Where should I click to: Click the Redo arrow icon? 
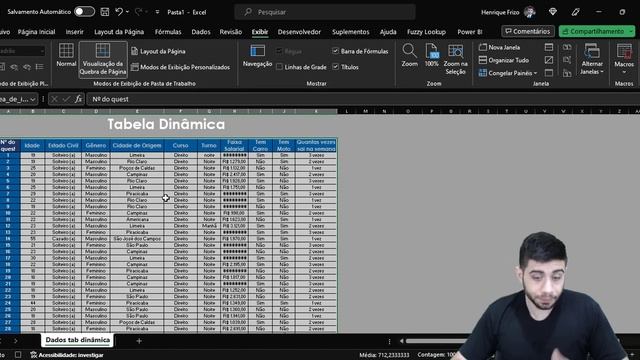139,12
